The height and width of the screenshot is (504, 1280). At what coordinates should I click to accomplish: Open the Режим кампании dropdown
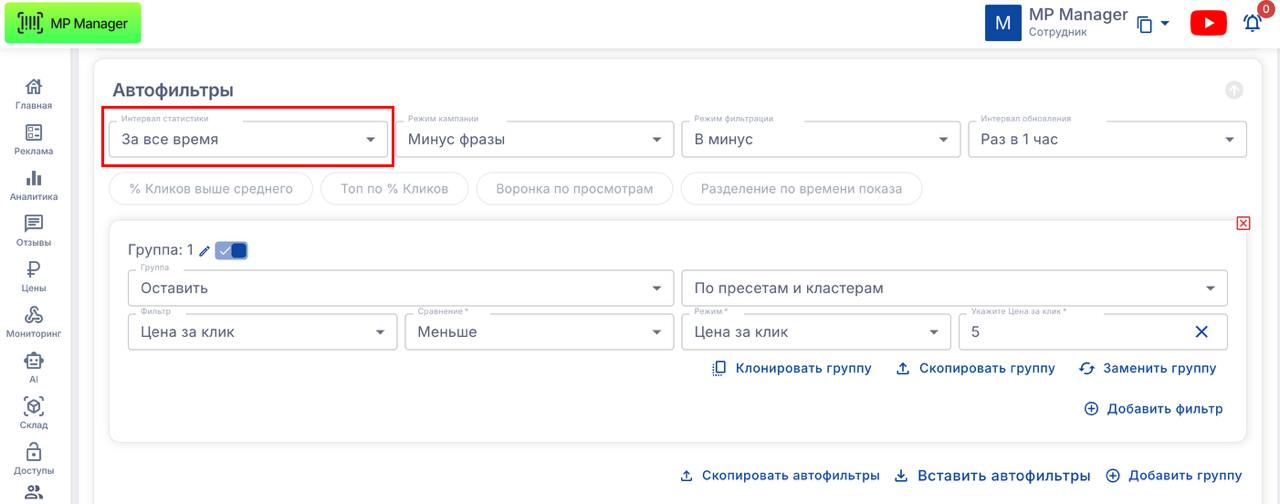(x=534, y=140)
